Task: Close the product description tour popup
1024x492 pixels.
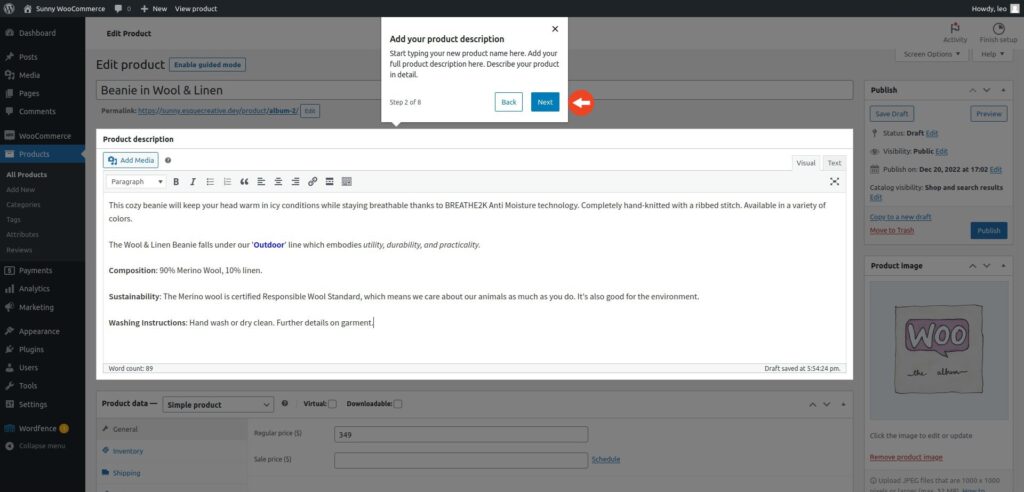Action: pyautogui.click(x=555, y=29)
